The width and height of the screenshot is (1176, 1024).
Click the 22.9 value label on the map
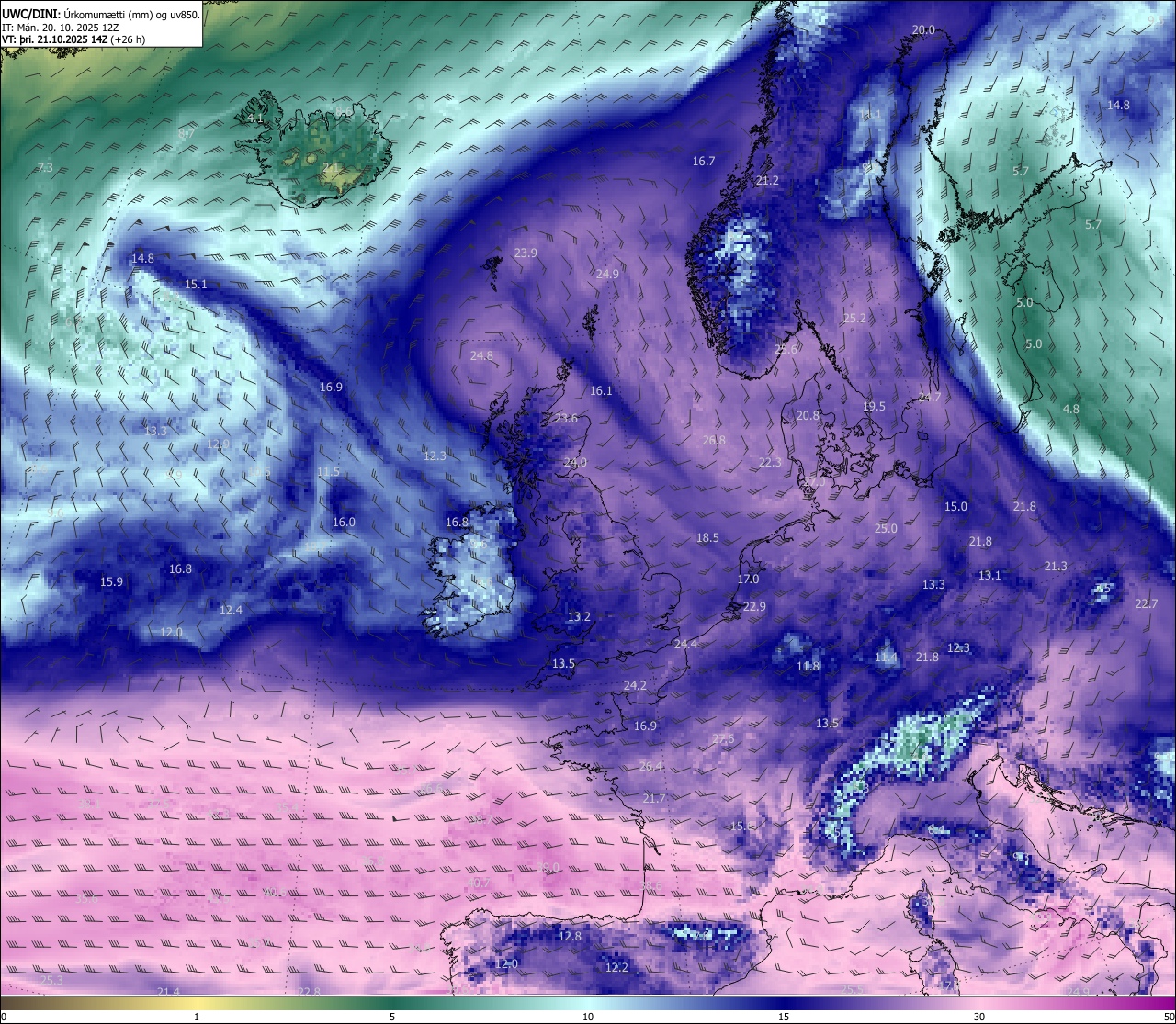coord(754,607)
